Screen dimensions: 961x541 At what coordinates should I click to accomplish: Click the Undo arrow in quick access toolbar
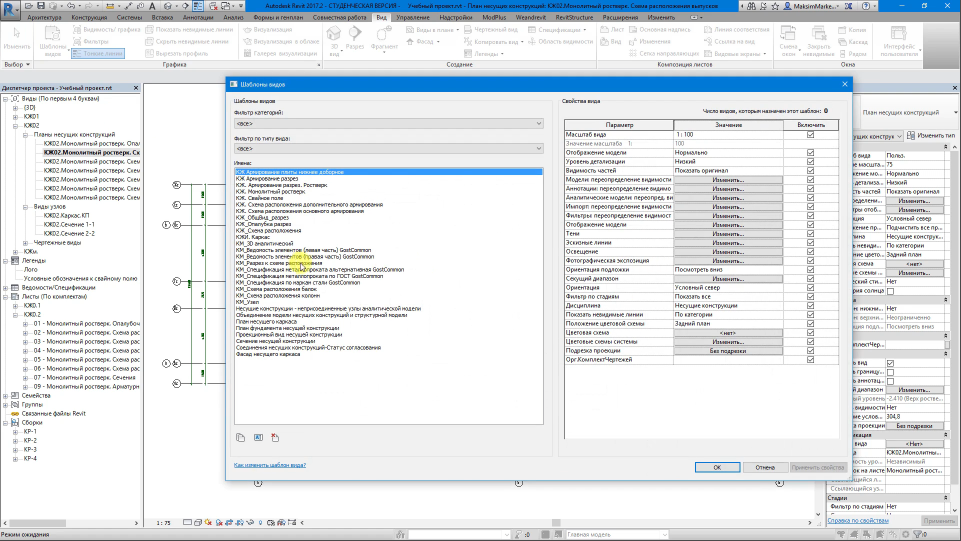click(x=71, y=6)
